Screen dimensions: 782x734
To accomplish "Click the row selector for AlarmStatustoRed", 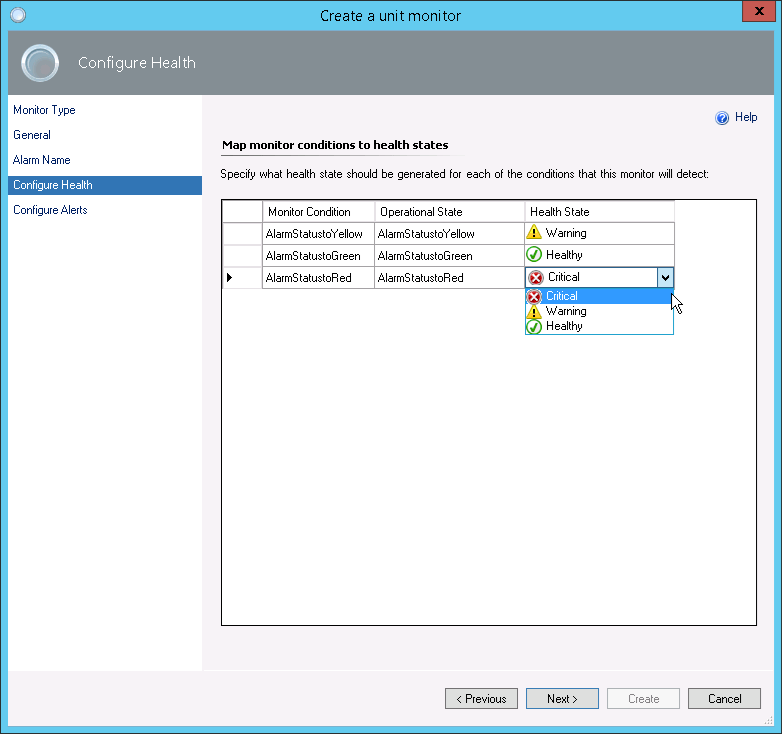I will (x=242, y=277).
